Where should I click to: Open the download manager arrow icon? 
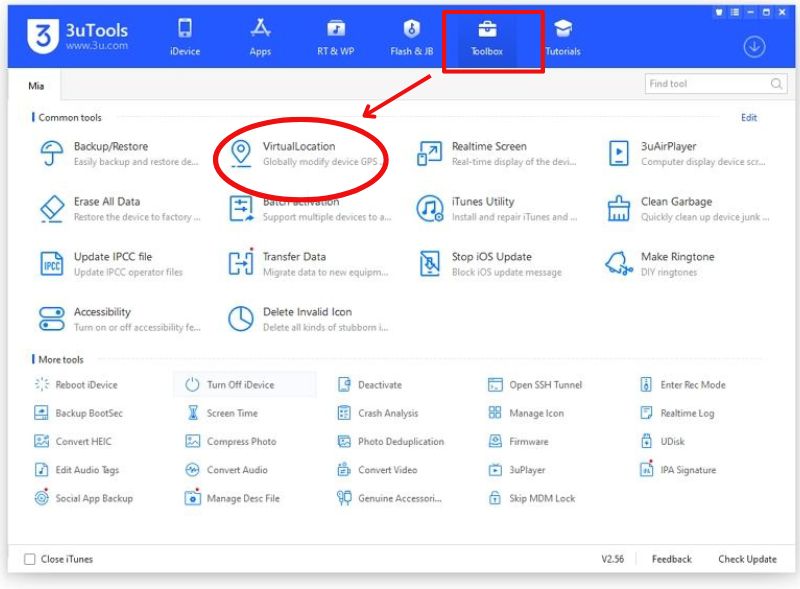click(x=754, y=46)
